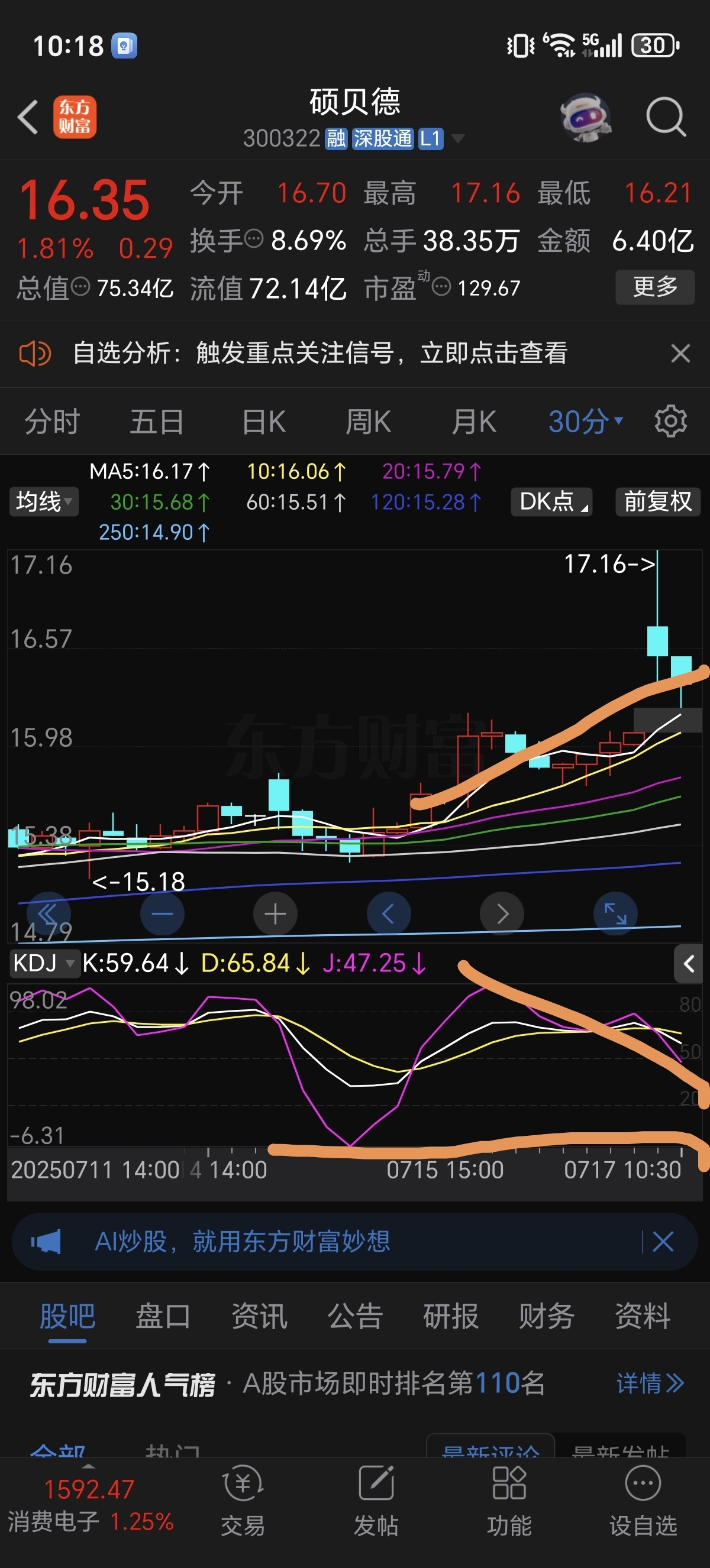
Task: Zoom in chart with plus button
Action: tap(275, 913)
